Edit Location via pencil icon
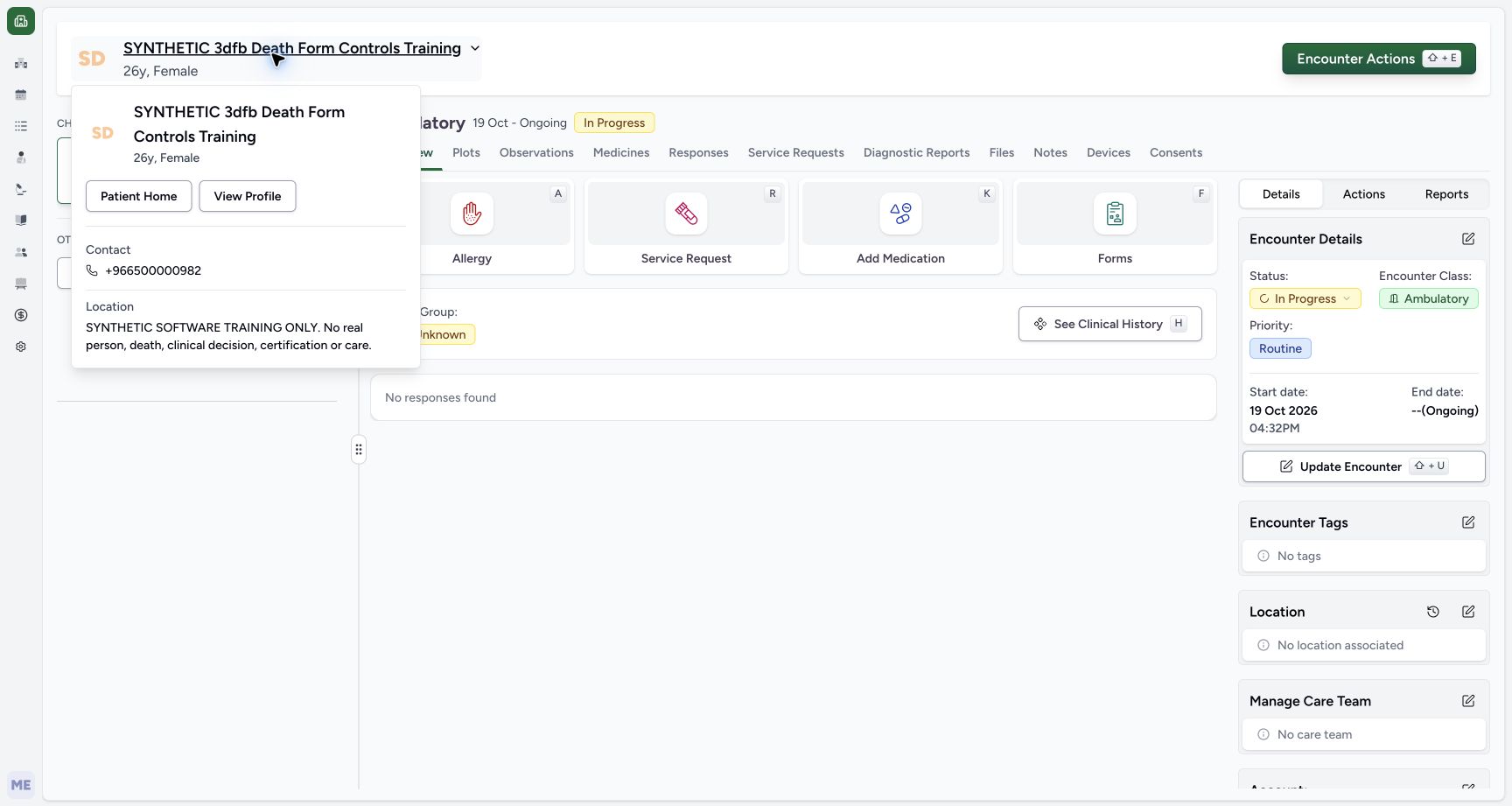The image size is (1512, 806). point(1468,612)
